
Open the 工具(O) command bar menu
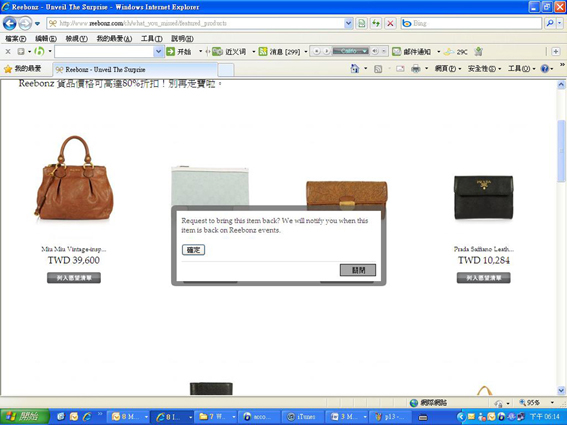[521, 69]
